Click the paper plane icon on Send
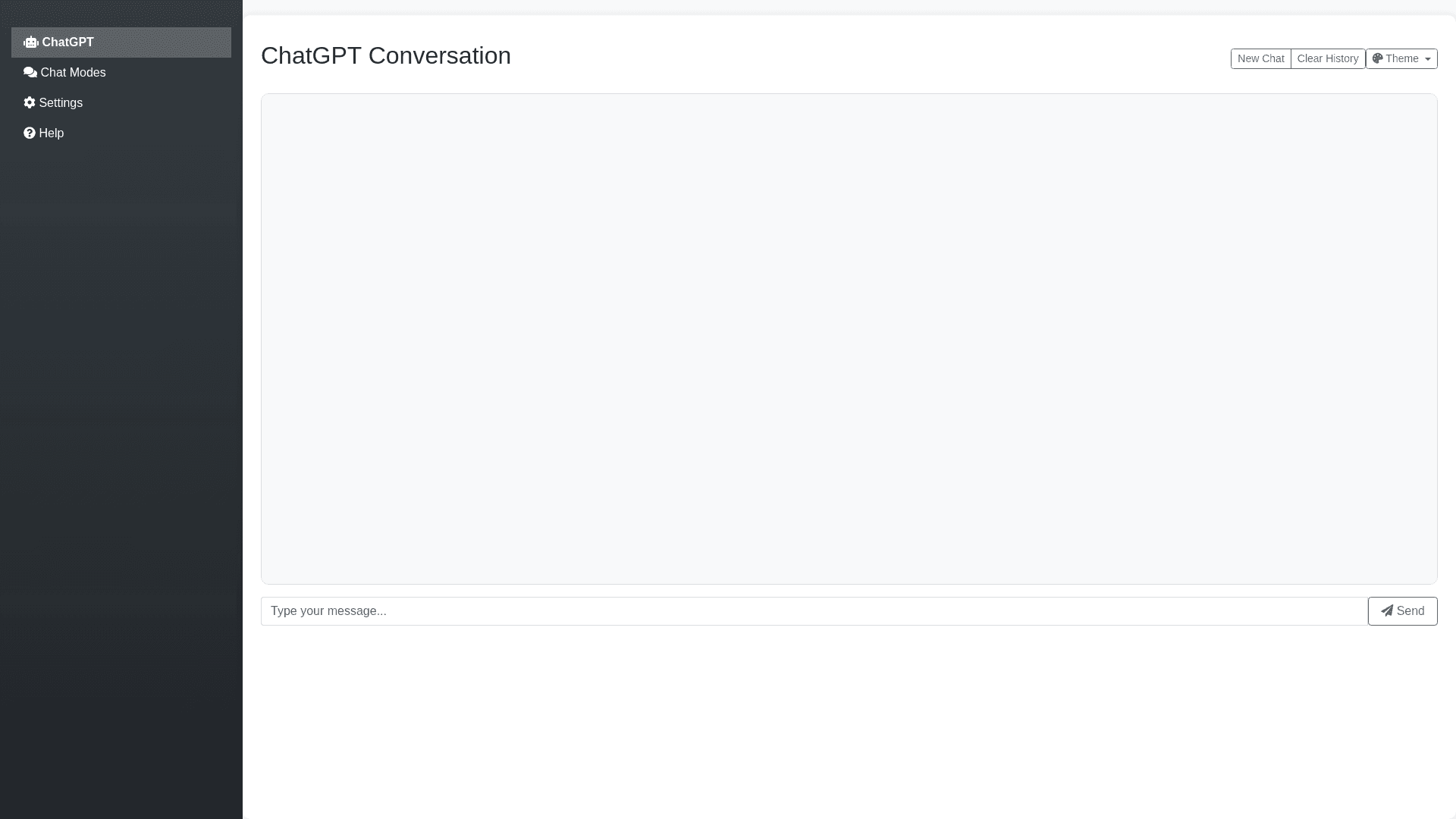1456x819 pixels. (x=1387, y=611)
